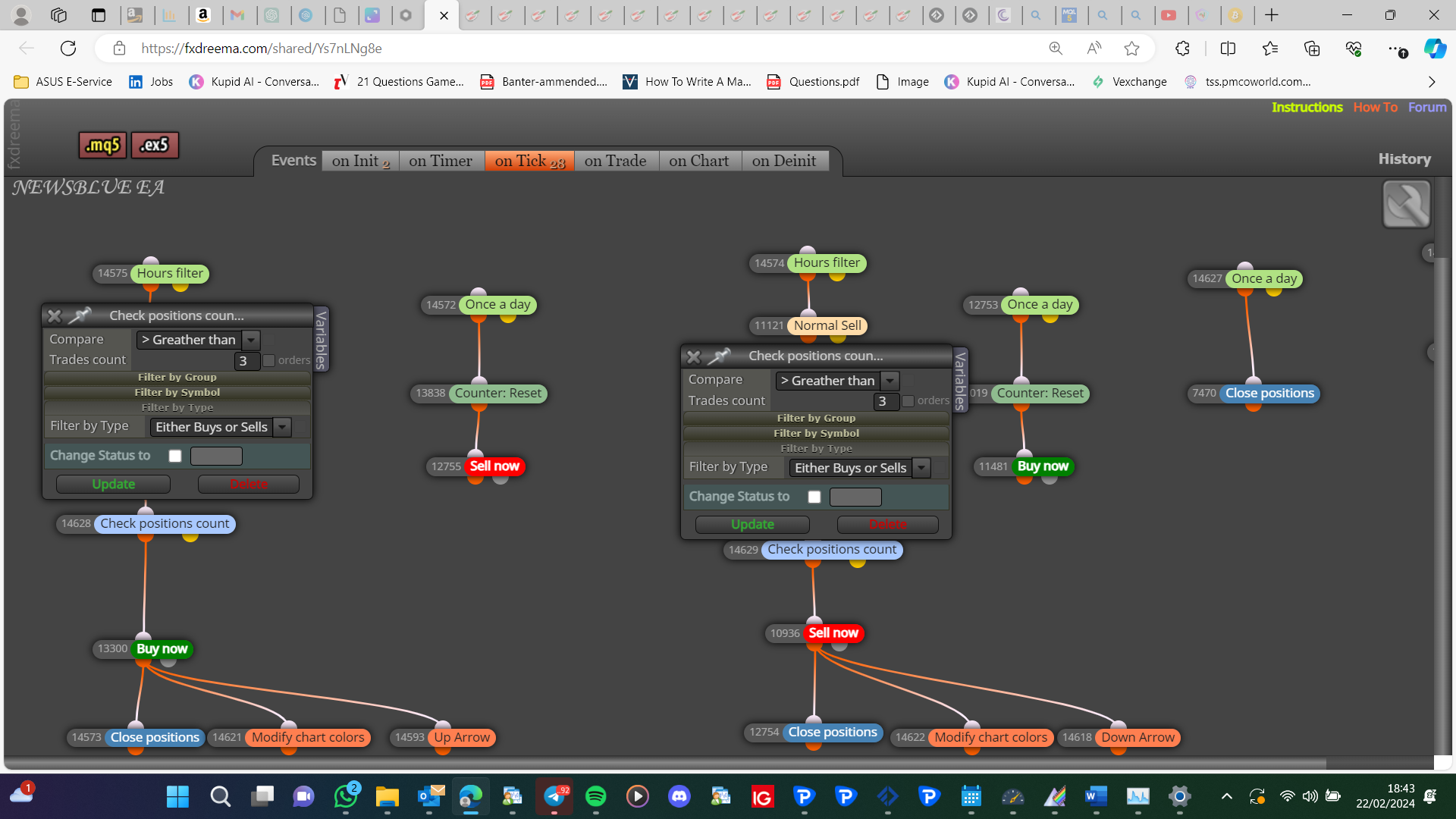1456x819 pixels.
Task: Download the .ex5 compiled file
Action: [x=155, y=145]
